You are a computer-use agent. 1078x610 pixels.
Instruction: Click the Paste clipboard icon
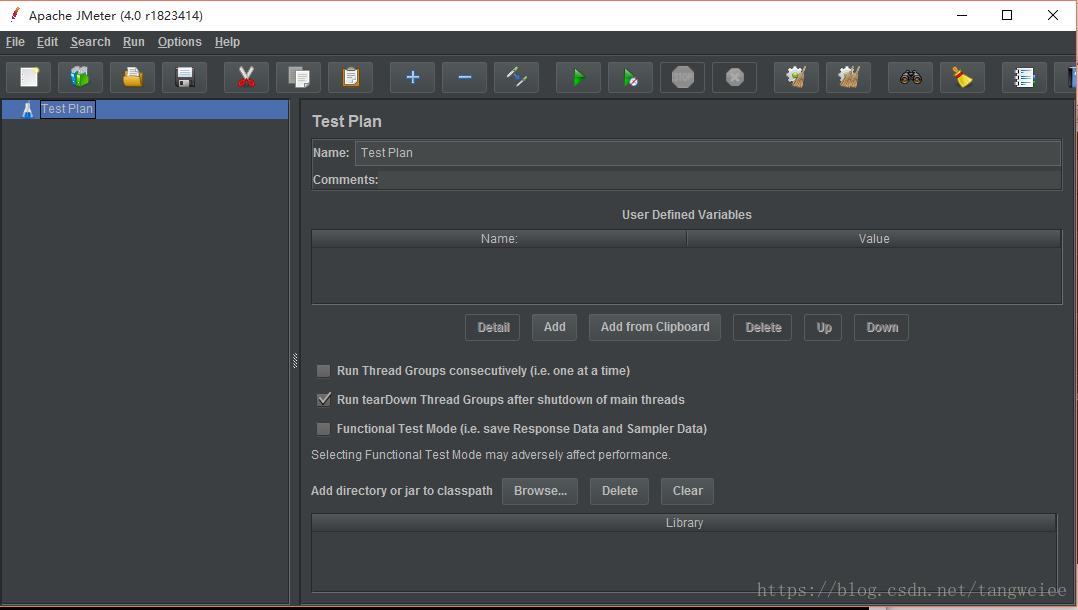[351, 77]
